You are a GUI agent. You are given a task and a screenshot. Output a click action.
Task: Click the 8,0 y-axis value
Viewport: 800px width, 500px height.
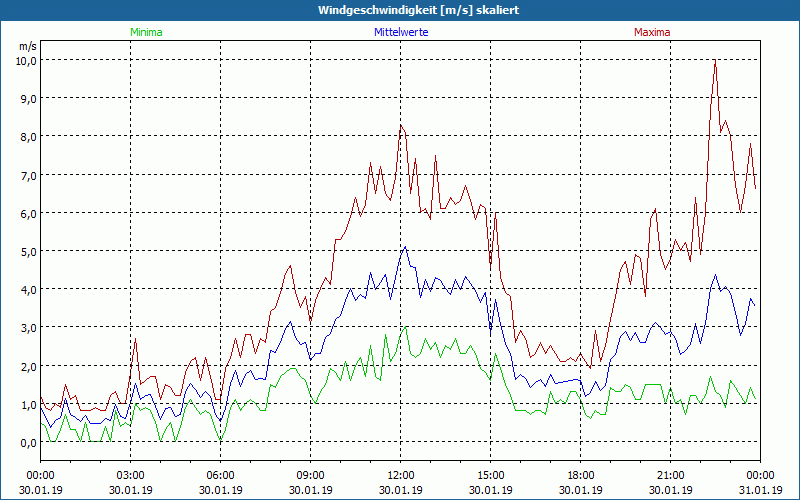[29, 137]
